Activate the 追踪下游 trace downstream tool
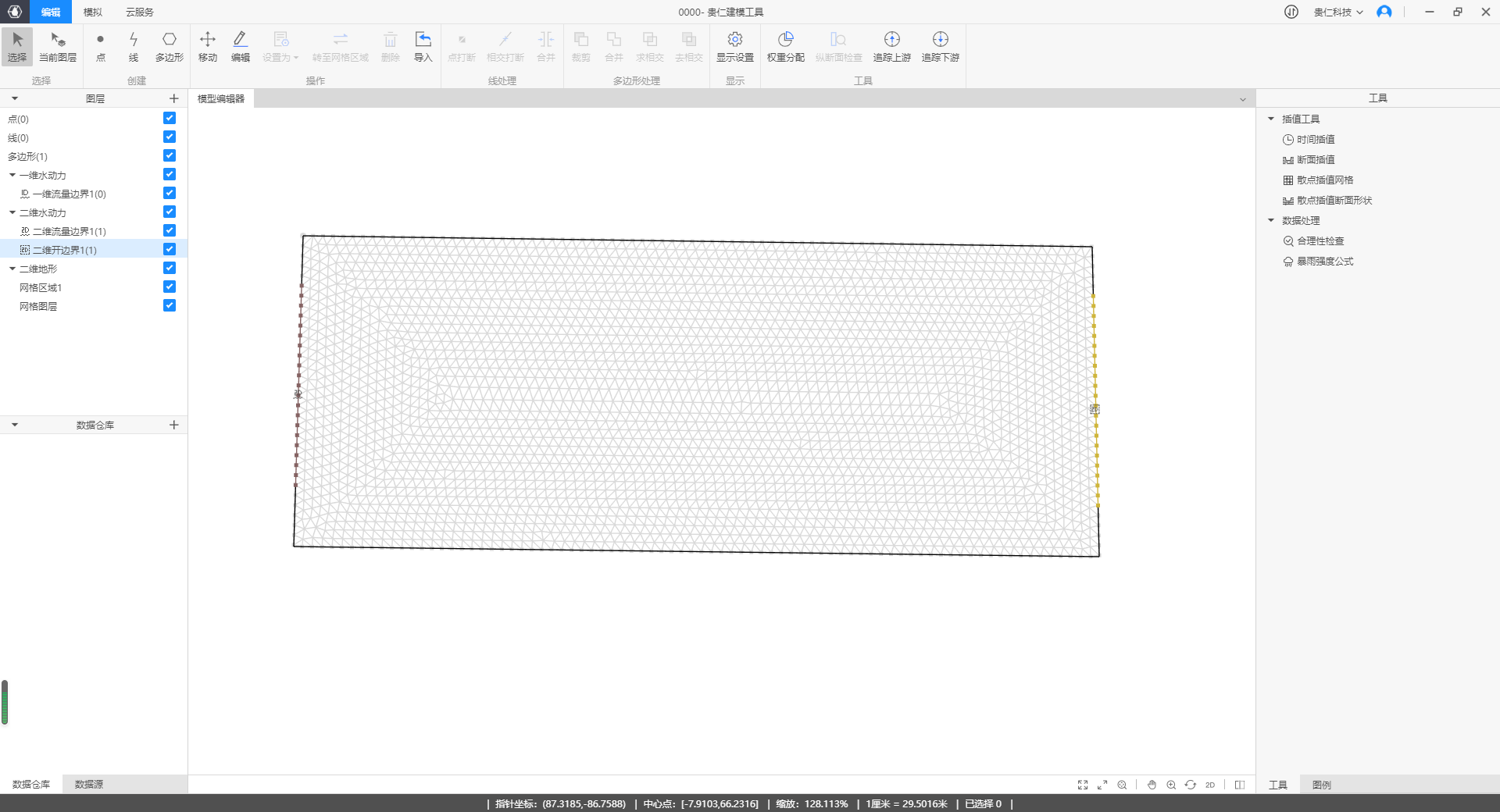 click(x=940, y=46)
